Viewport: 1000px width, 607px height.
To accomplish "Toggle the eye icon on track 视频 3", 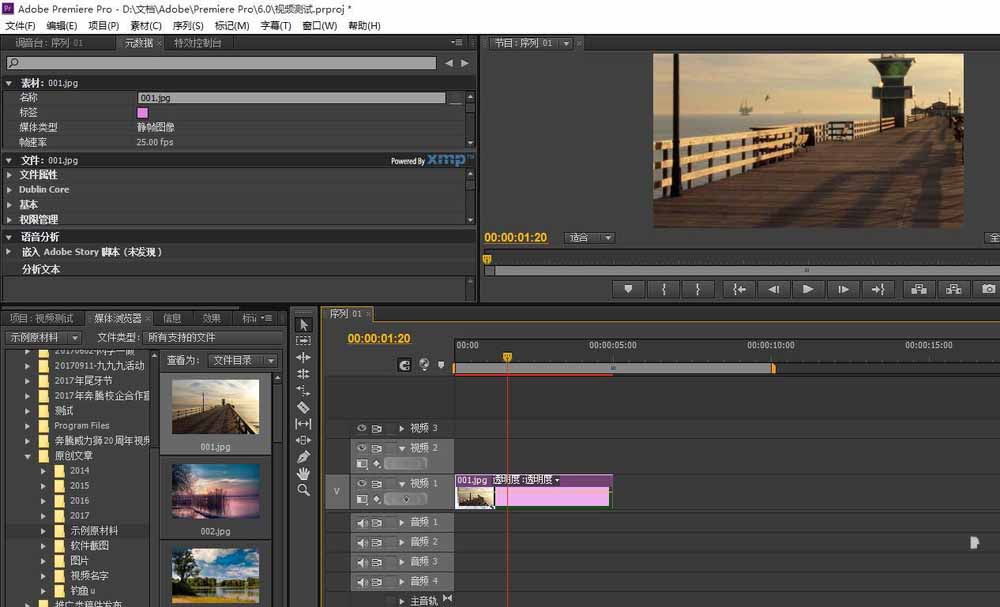I will [361, 427].
